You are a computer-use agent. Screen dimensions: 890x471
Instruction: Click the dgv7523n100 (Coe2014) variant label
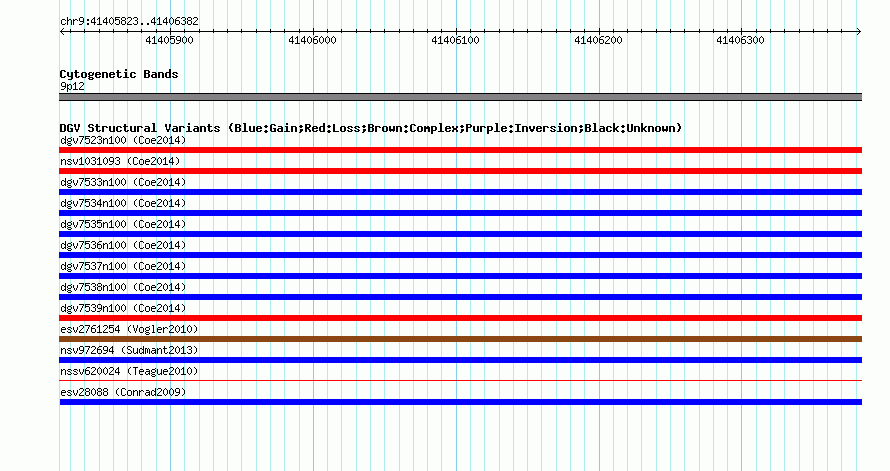tap(123, 140)
